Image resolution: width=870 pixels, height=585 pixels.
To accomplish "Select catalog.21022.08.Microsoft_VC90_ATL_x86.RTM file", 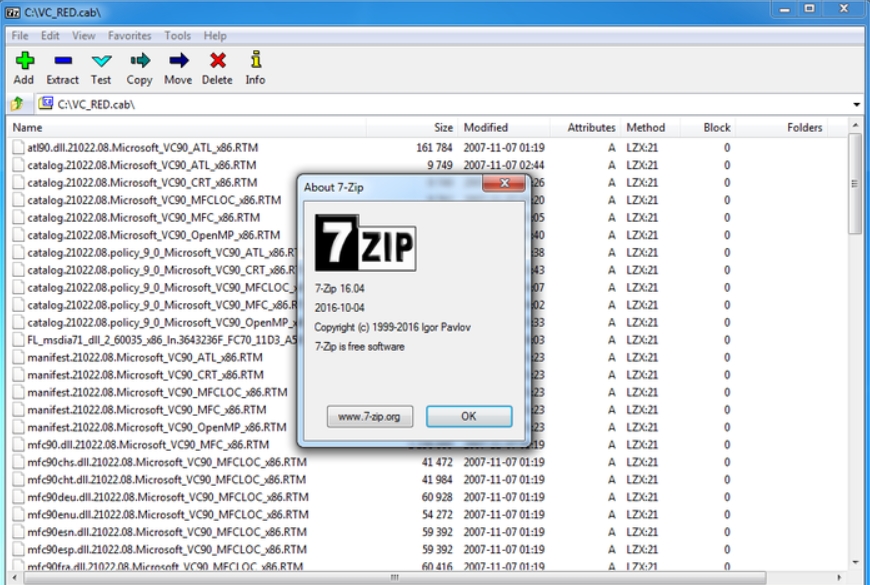I will pos(141,165).
